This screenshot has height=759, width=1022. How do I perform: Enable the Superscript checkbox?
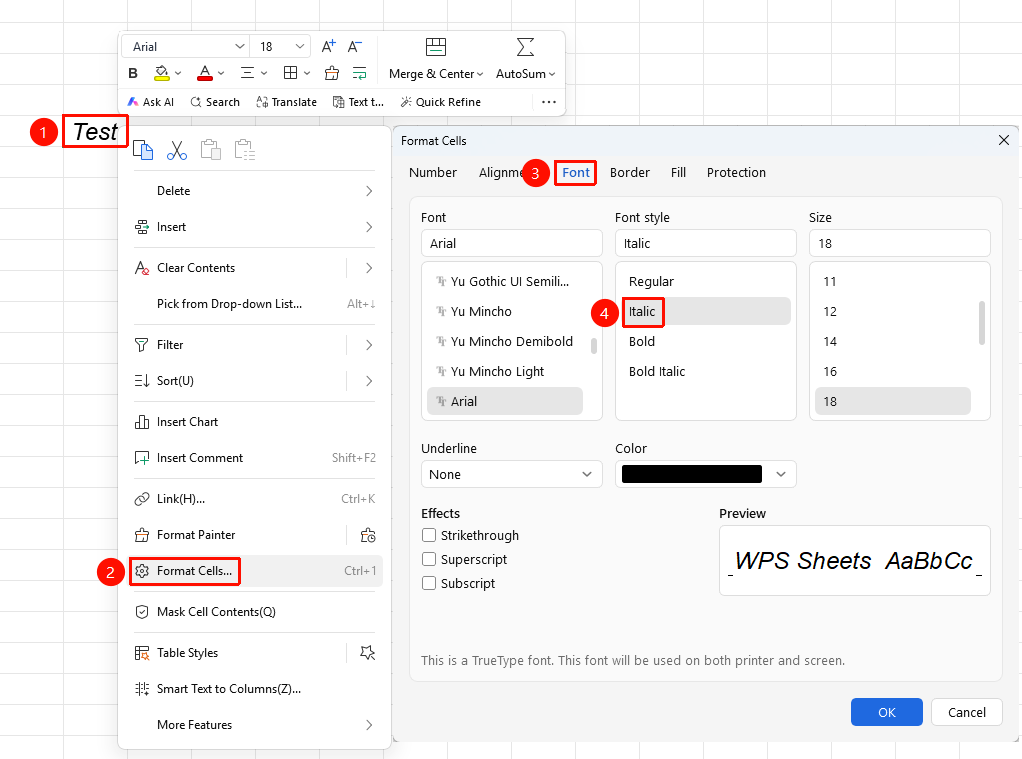(429, 559)
